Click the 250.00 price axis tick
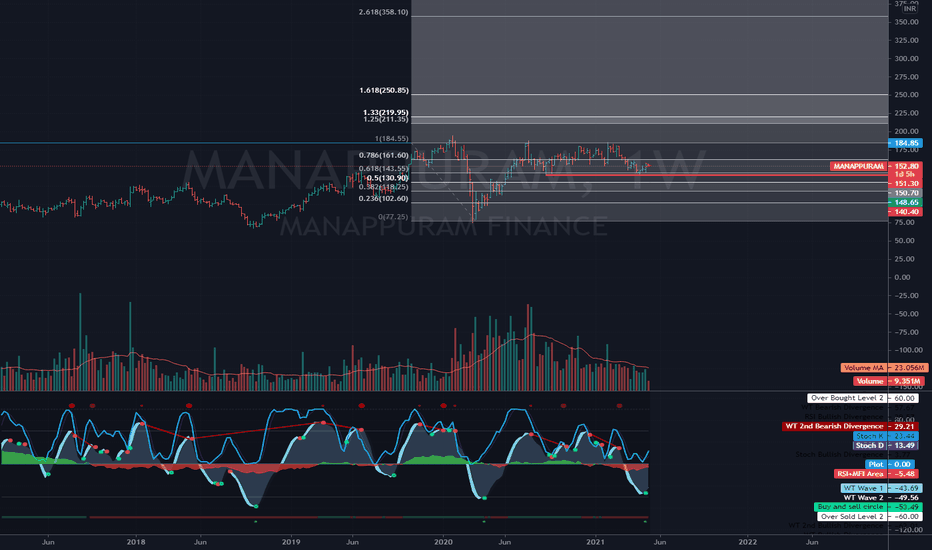932x550 pixels. click(906, 95)
